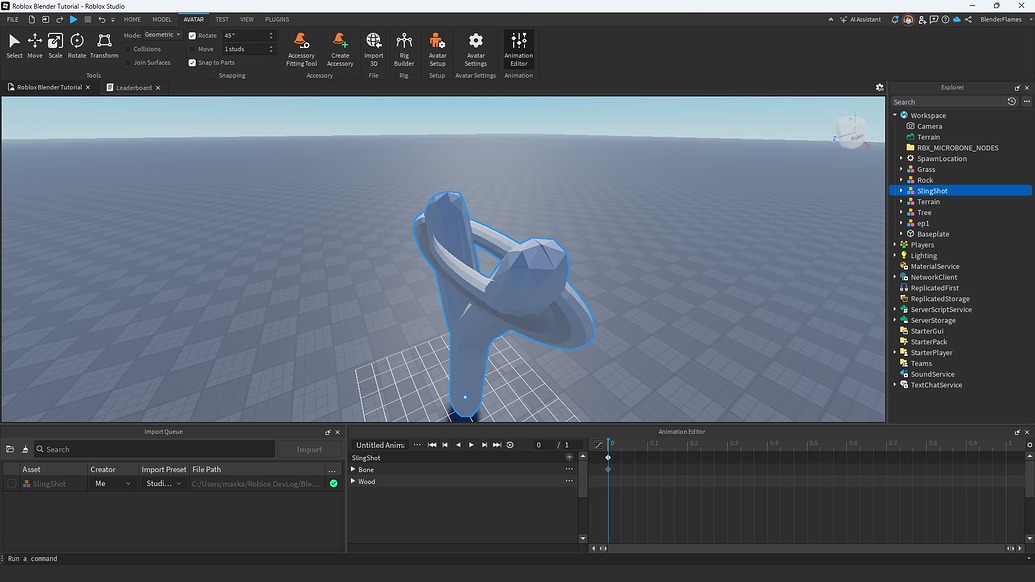Viewport: 1035px width, 582px height.
Task: Click the Import Queue search field
Action: click(154, 449)
